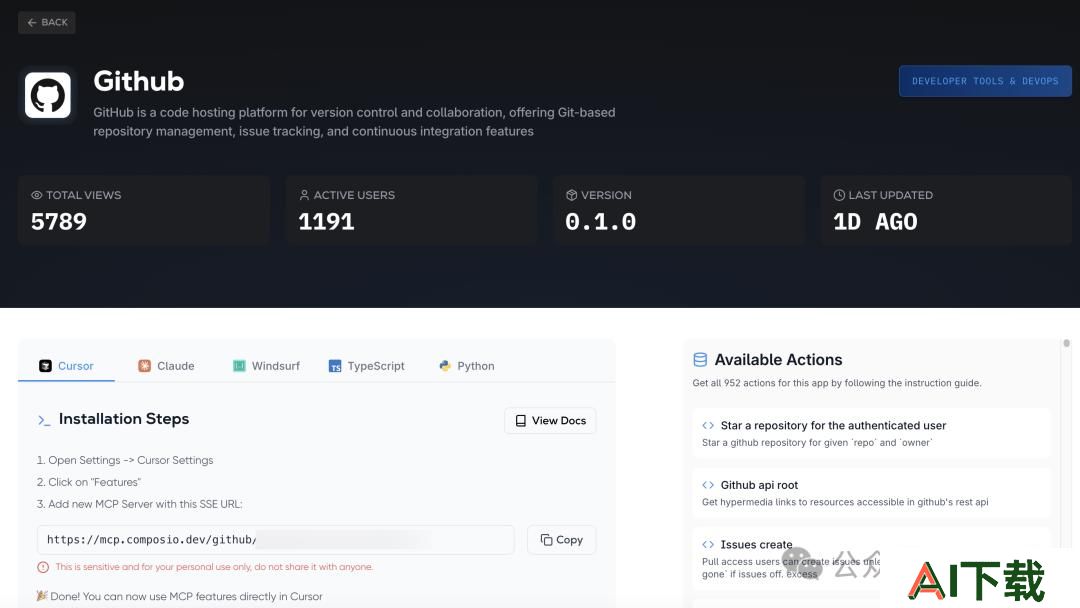The image size is (1080, 608).
Task: Click the Github page title
Action: click(x=138, y=81)
